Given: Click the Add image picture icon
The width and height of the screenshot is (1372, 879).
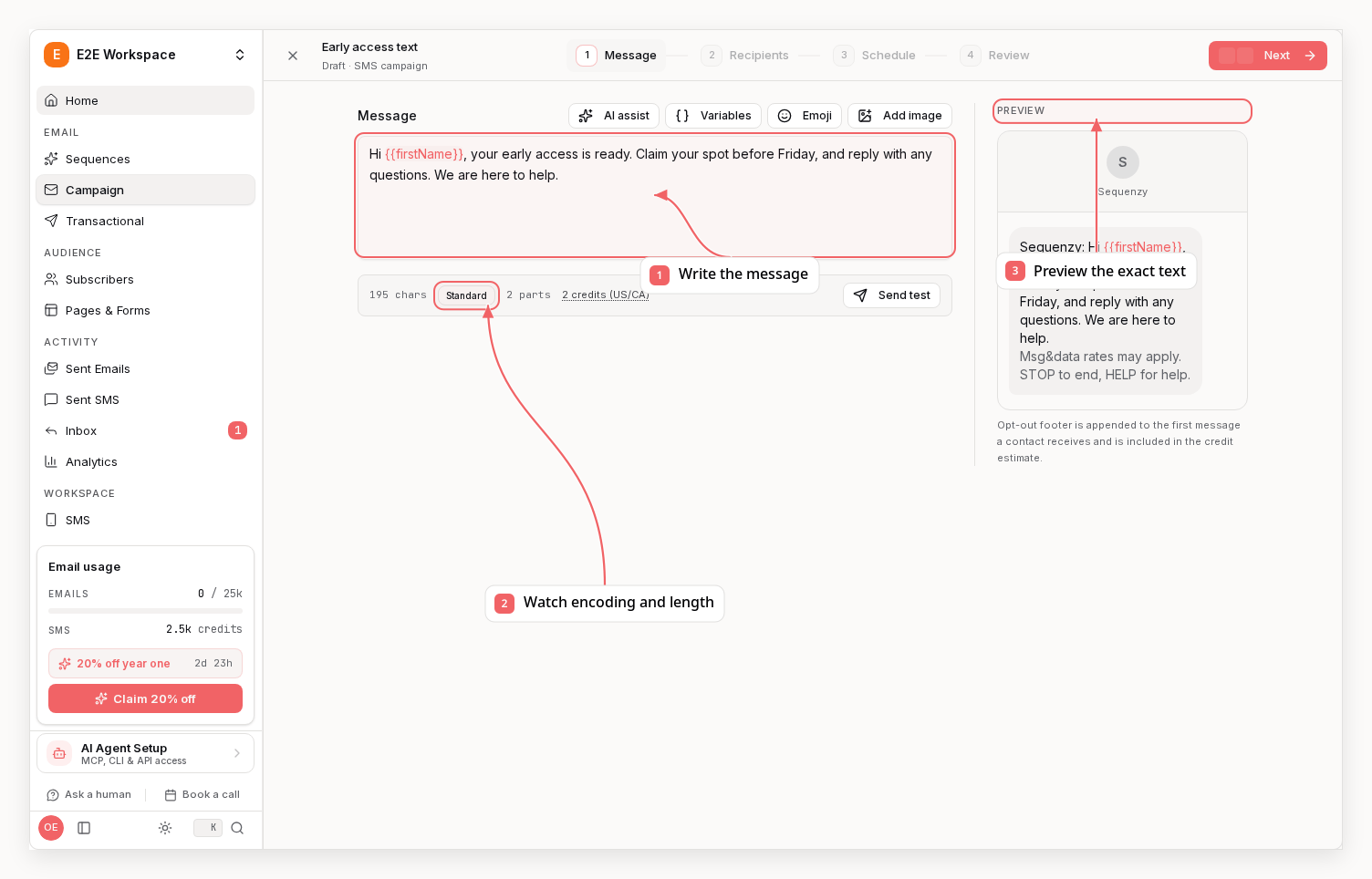Looking at the screenshot, I should 865,116.
